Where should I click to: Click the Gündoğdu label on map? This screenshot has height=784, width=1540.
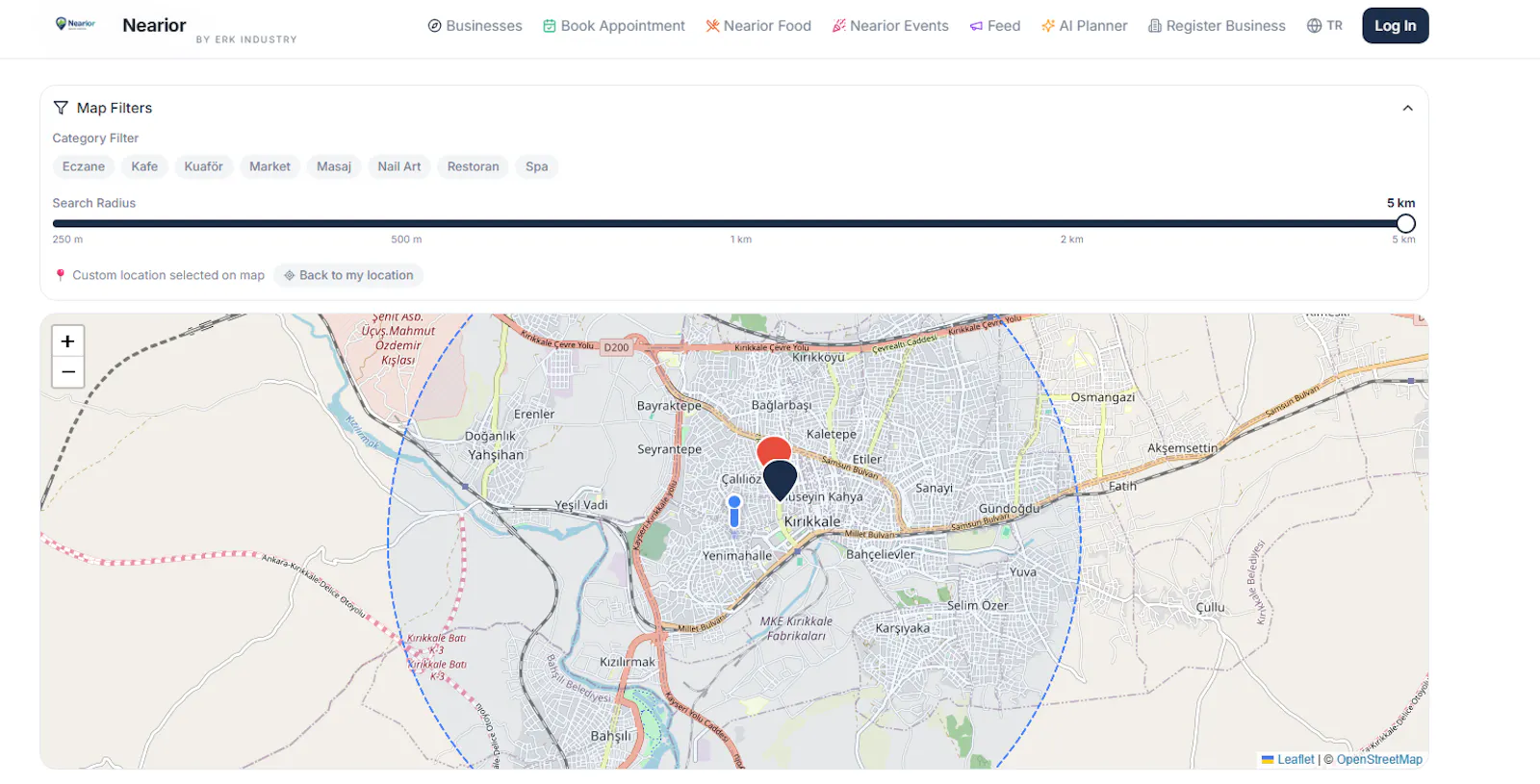tap(1009, 508)
